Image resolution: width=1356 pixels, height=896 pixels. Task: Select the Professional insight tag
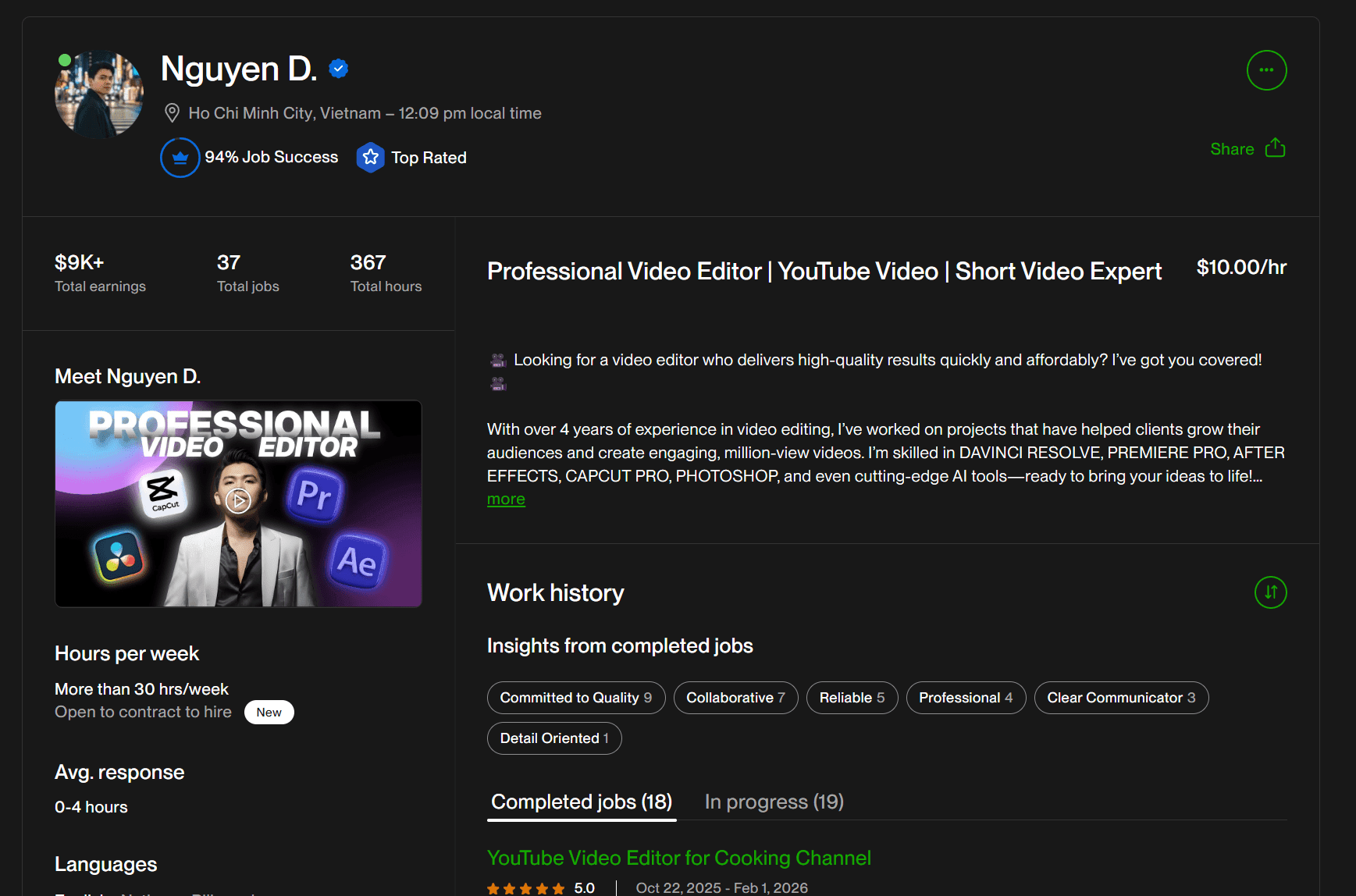[965, 698]
